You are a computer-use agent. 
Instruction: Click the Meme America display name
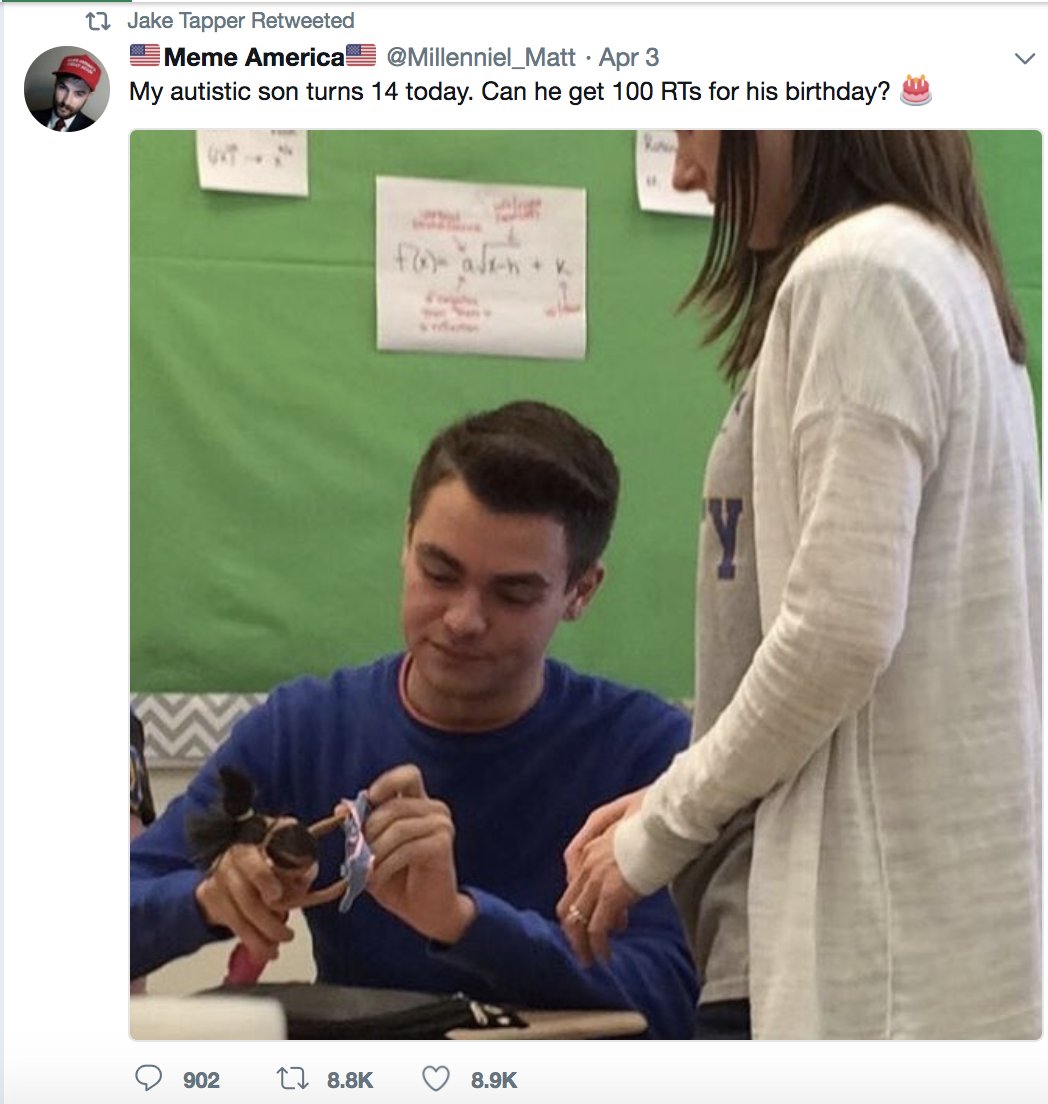[x=254, y=57]
